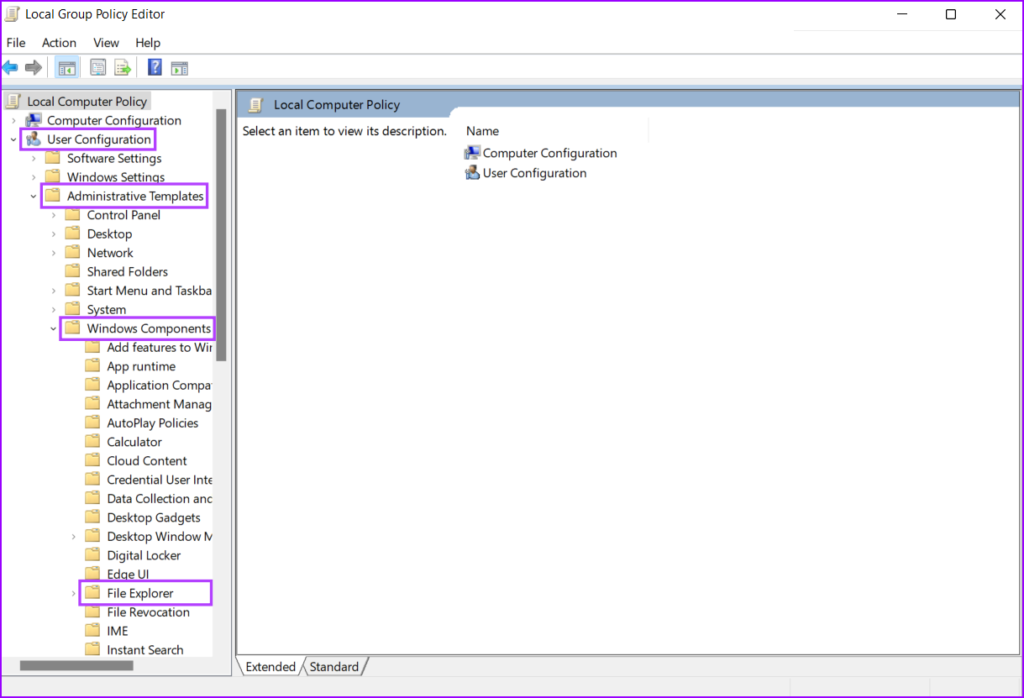Expand the System node arrow
Viewport: 1024px width, 698px height.
pos(54,309)
